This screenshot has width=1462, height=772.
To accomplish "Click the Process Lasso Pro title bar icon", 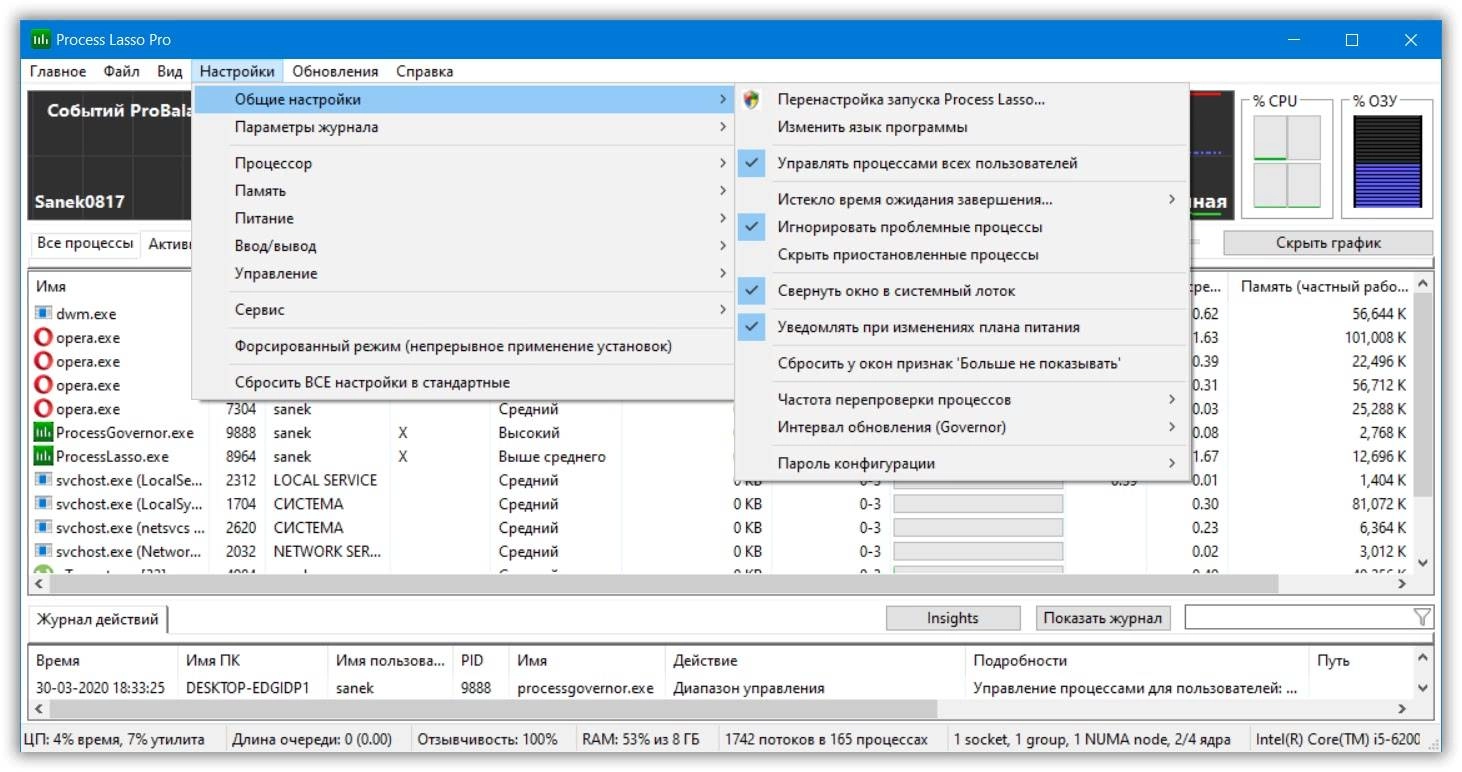I will (41, 40).
